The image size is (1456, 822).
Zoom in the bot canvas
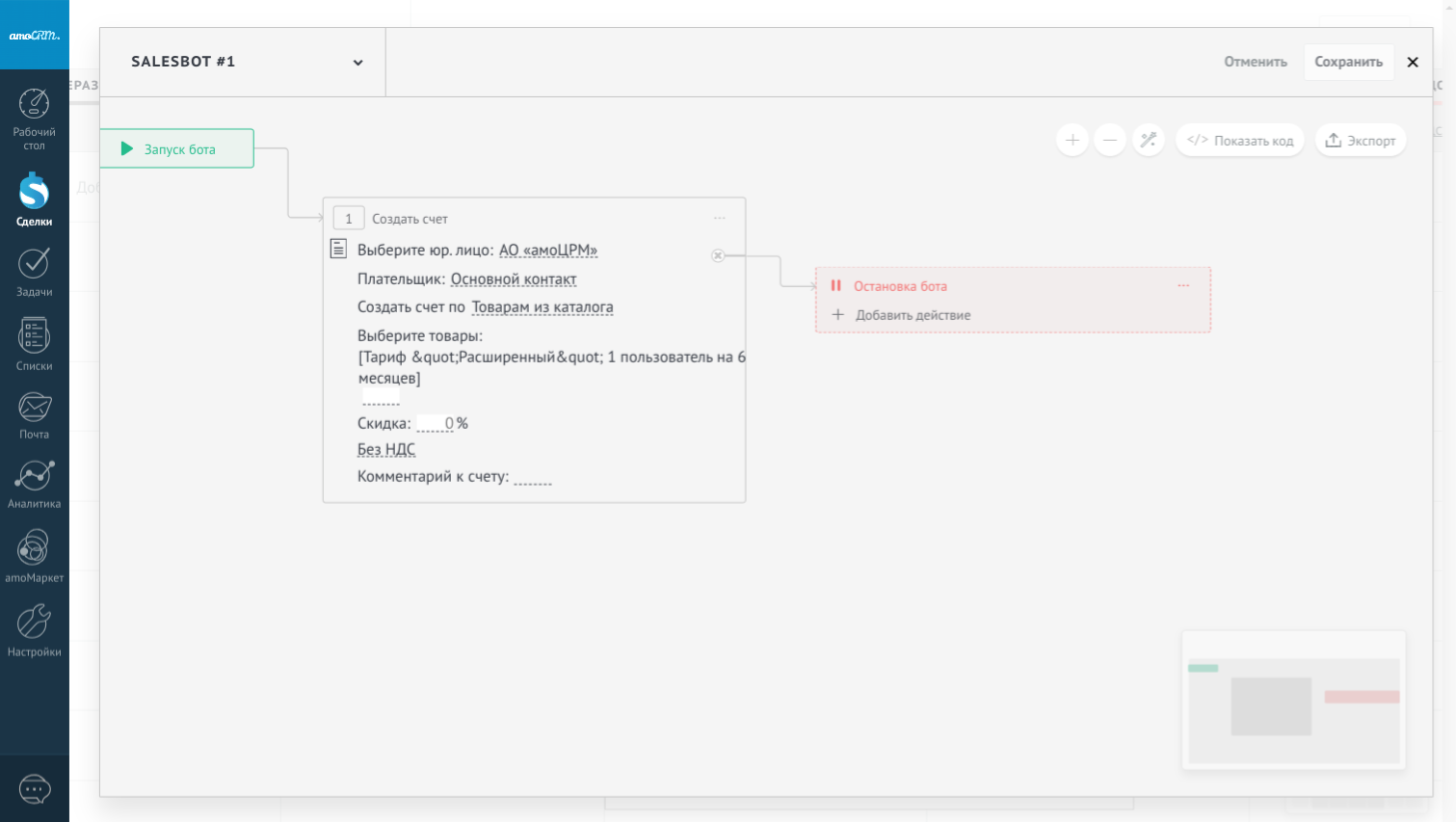tap(1072, 141)
